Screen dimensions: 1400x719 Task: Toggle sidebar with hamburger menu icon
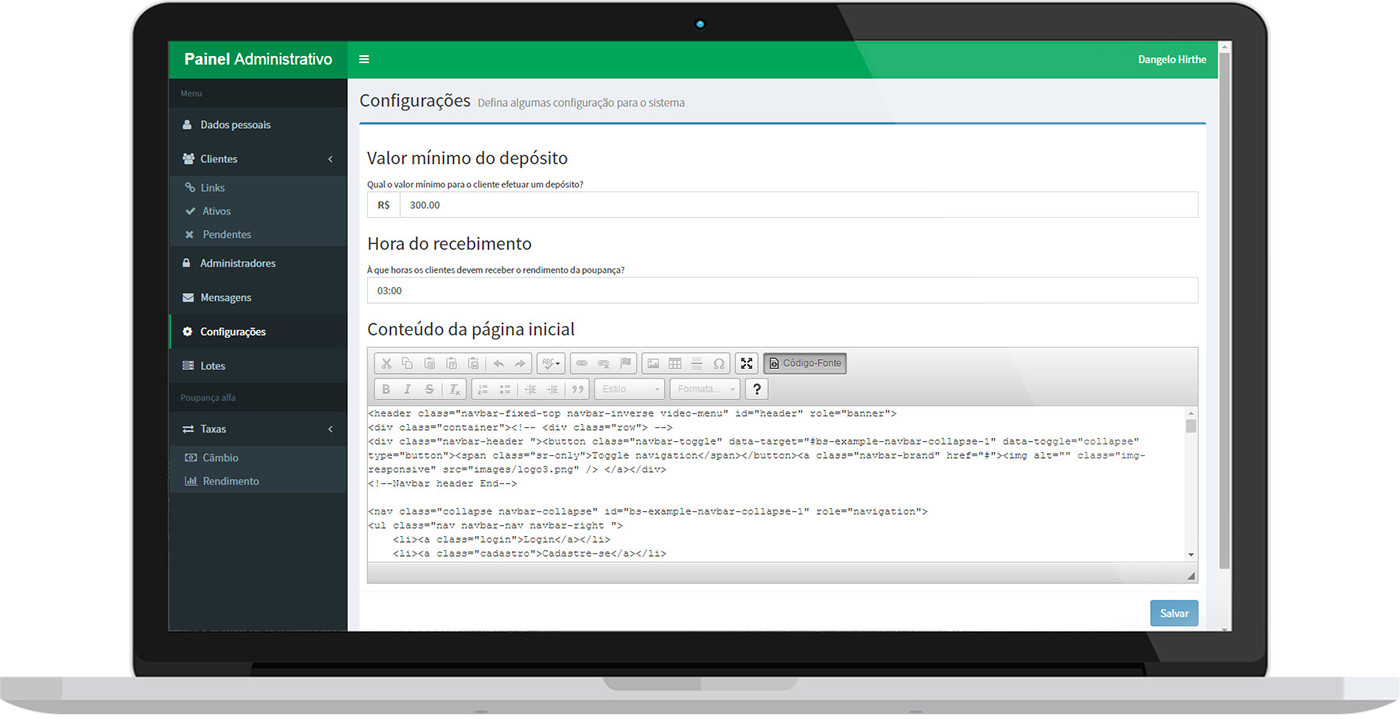coord(364,59)
